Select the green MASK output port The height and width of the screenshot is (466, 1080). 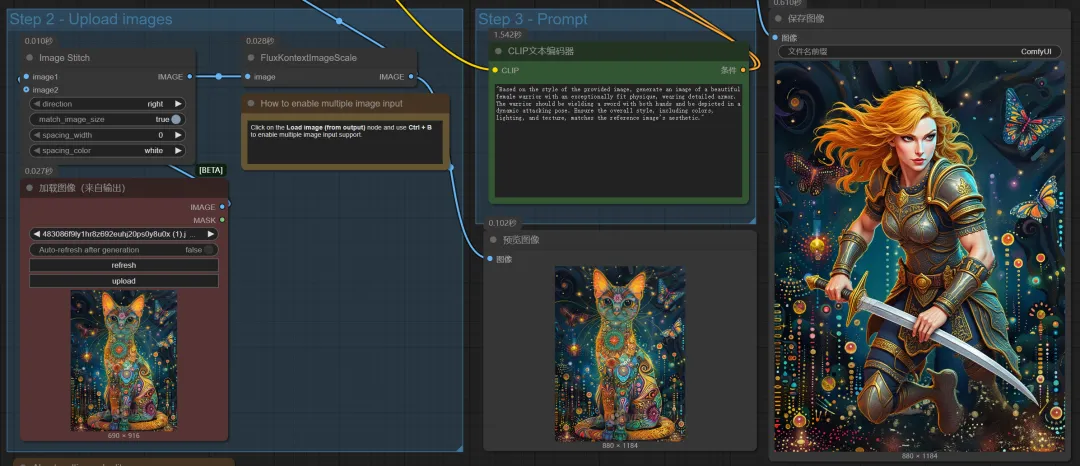coord(222,220)
